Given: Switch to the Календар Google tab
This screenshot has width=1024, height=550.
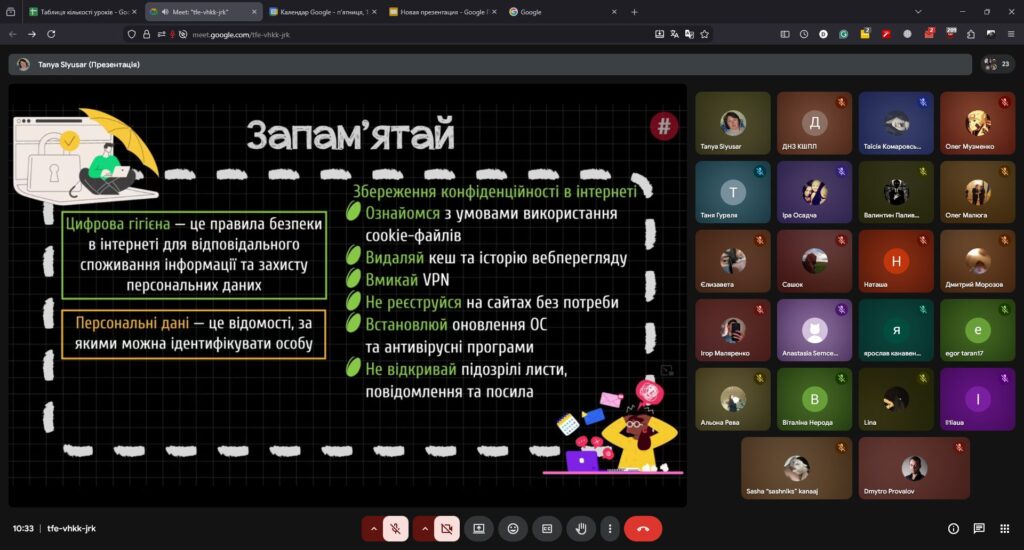Looking at the screenshot, I should coord(320,12).
